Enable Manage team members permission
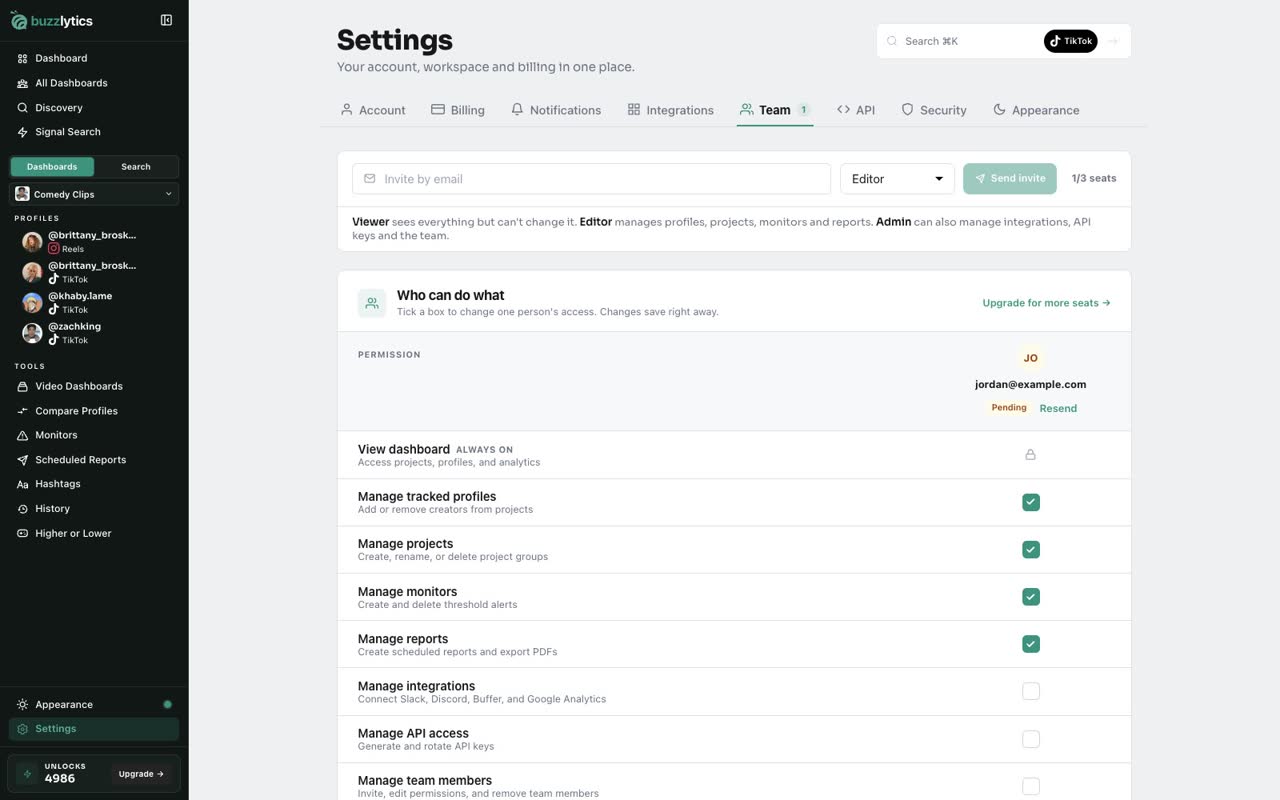This screenshot has width=1280, height=800. pos(1031,786)
